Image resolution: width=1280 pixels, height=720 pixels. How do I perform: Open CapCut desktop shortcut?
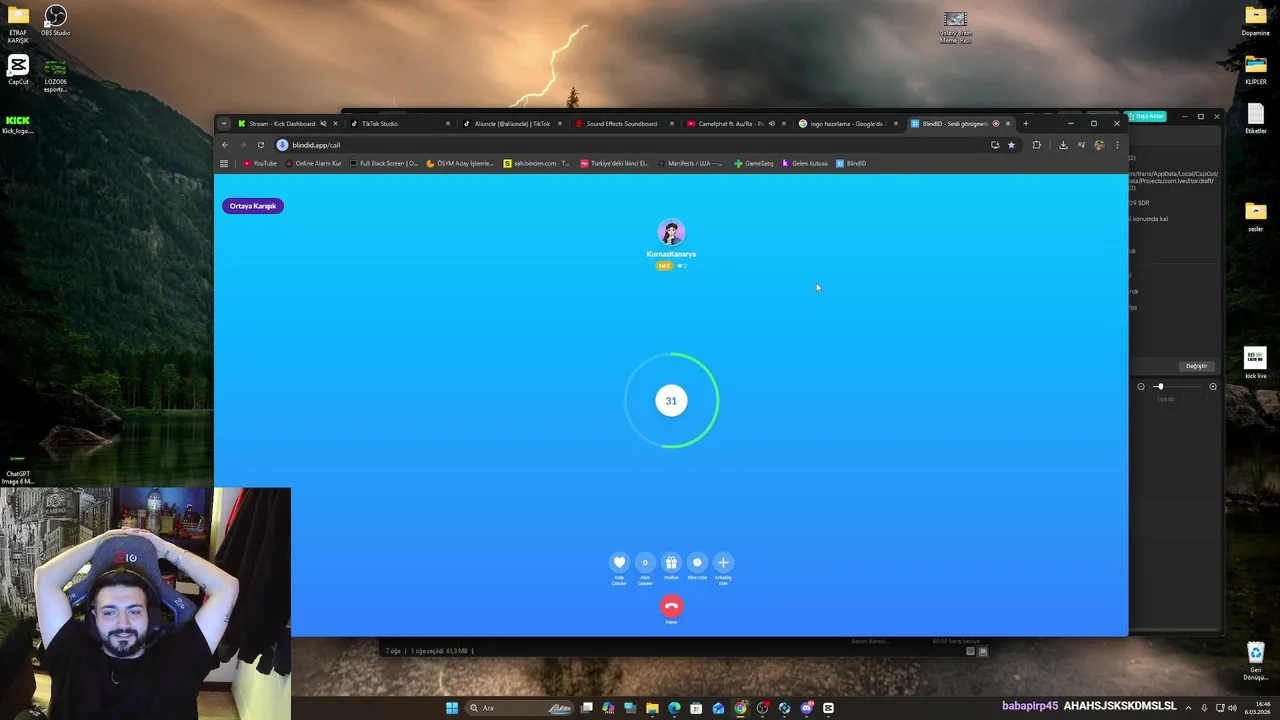[x=18, y=70]
